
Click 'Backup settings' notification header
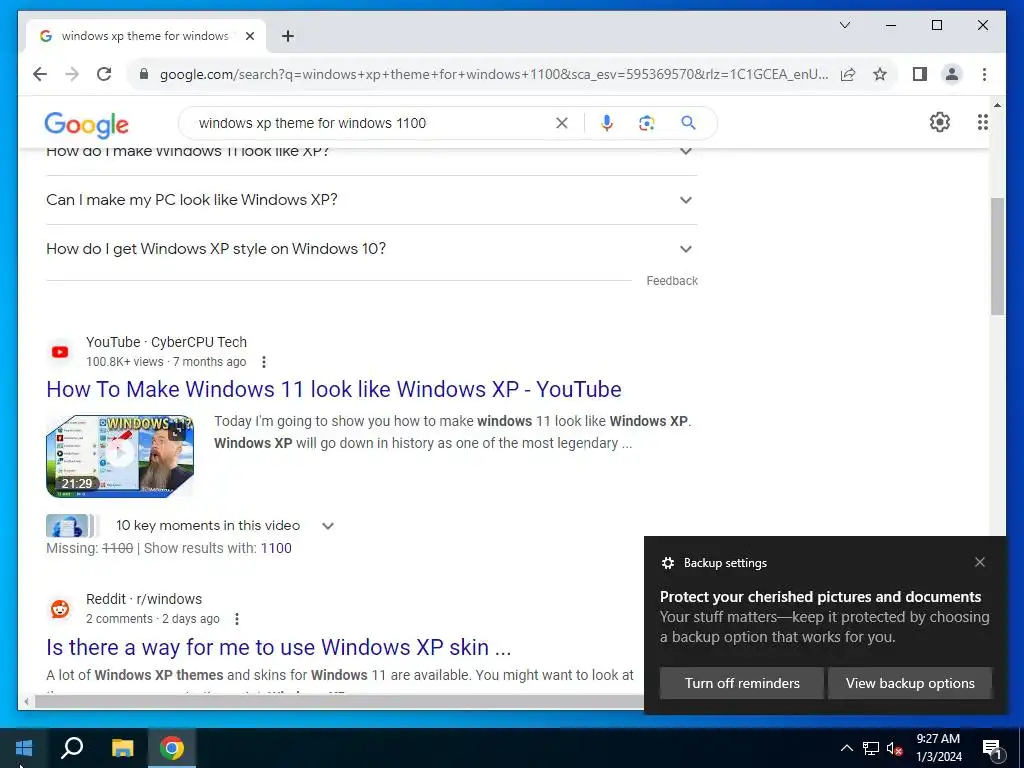(725, 563)
